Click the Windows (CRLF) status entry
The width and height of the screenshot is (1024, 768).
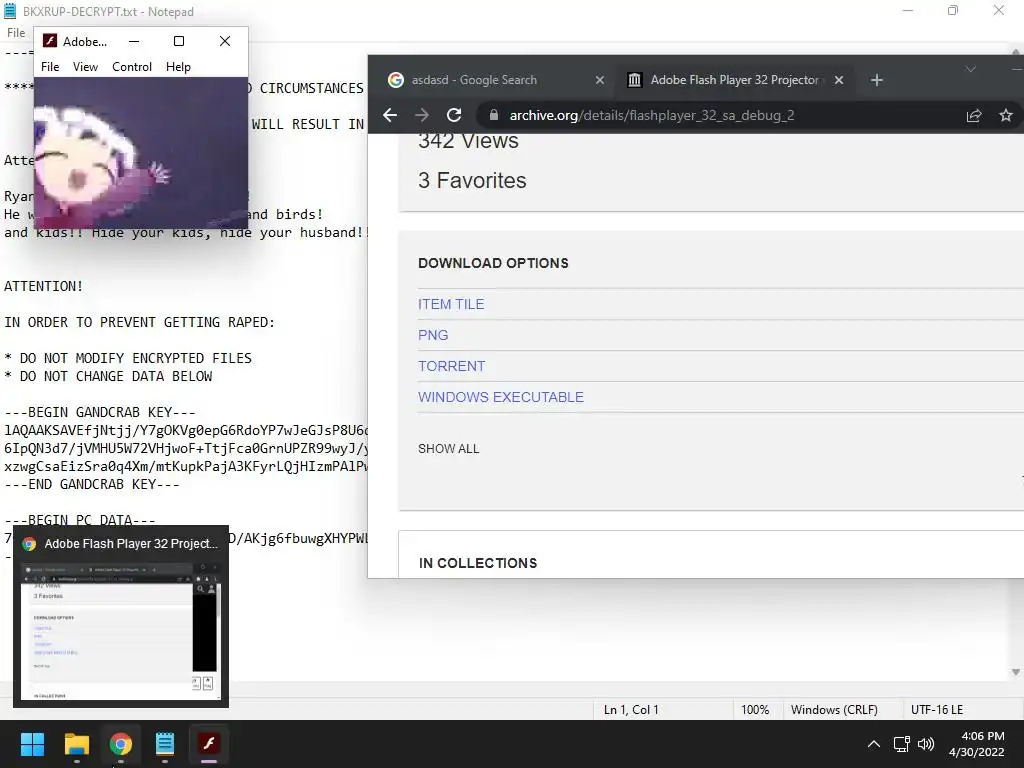(x=834, y=710)
